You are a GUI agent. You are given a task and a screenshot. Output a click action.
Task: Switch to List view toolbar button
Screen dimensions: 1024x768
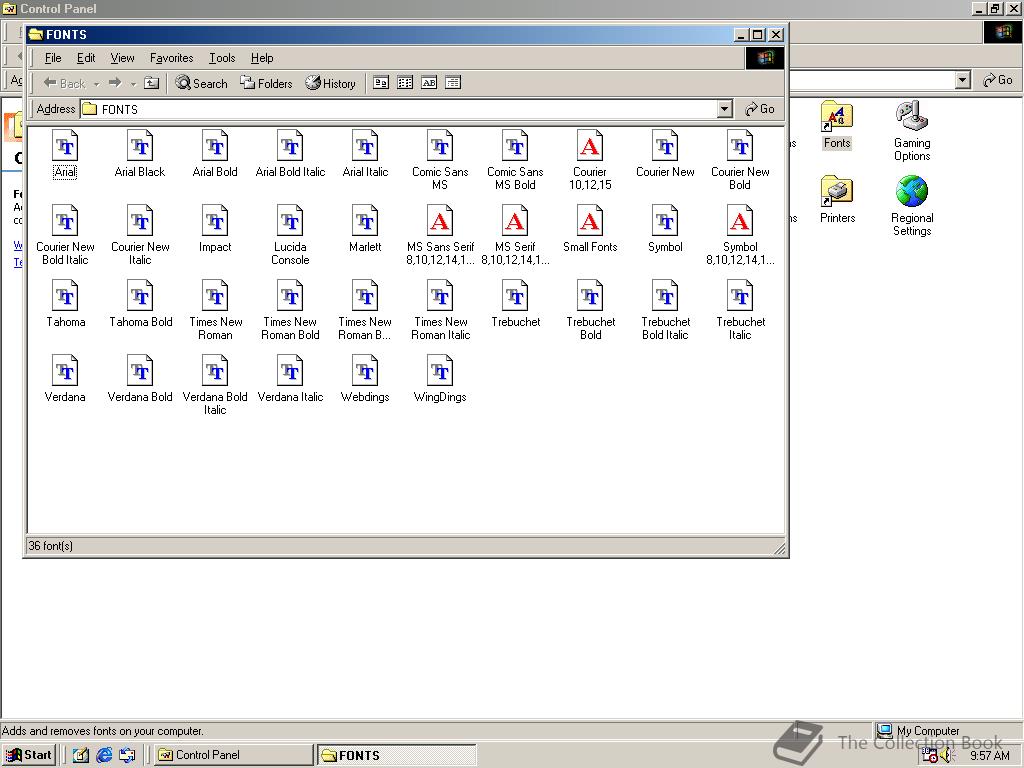tap(405, 83)
